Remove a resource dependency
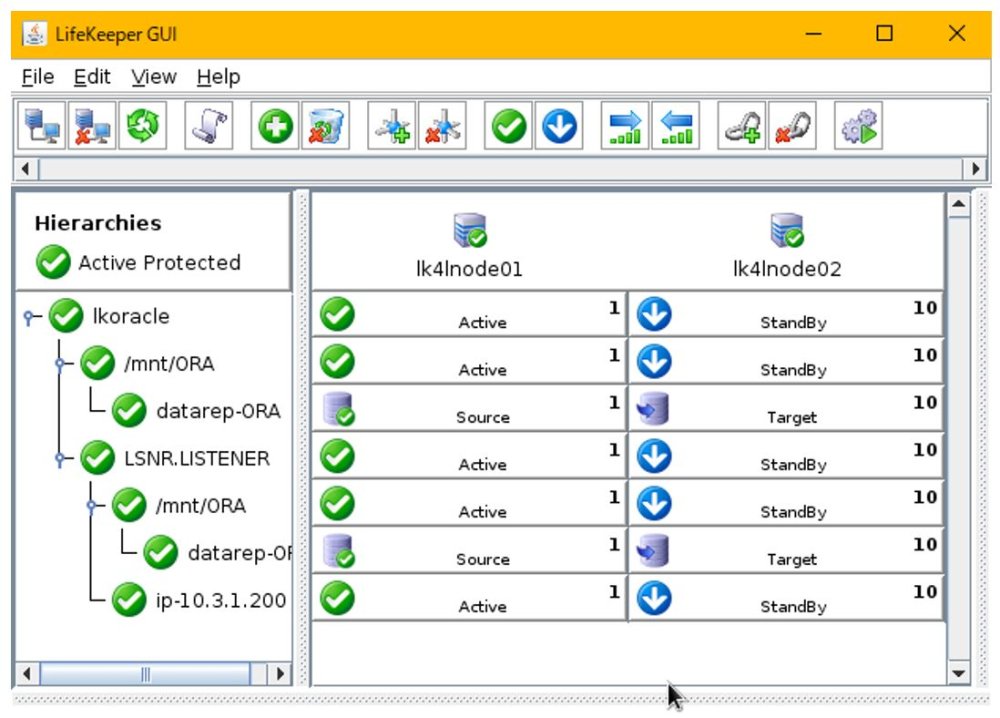Image resolution: width=1000 pixels, height=718 pixels. pyautogui.click(x=795, y=125)
